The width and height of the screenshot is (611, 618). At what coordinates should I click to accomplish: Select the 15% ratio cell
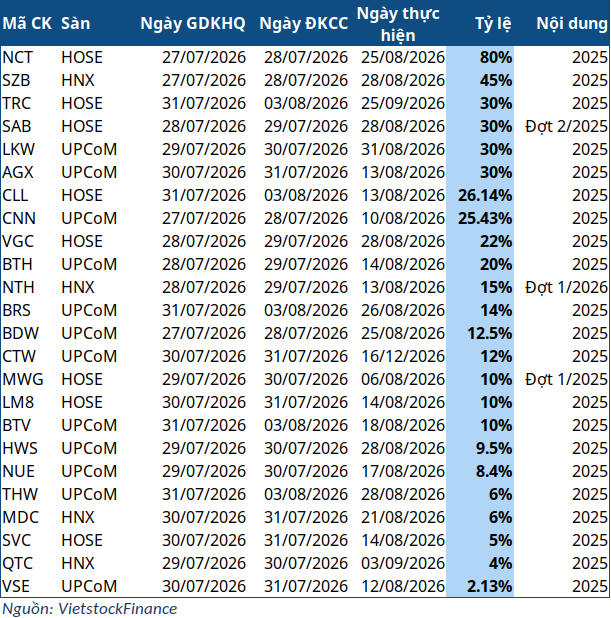[x=496, y=287]
